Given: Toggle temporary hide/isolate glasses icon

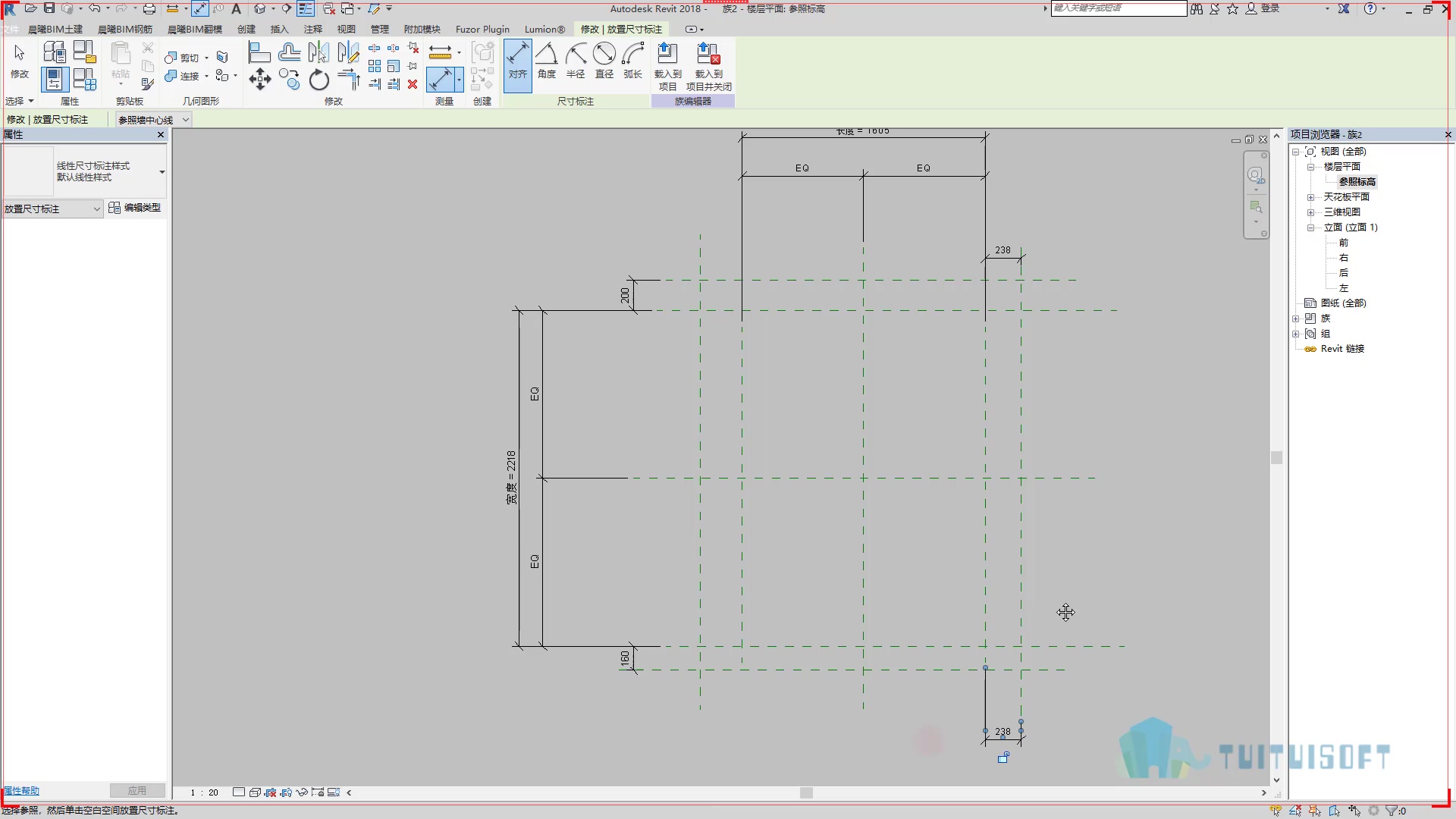Looking at the screenshot, I should pos(302,792).
